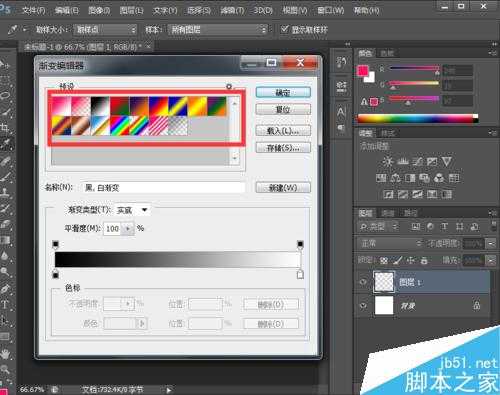Open the 文件(F) menu
Screen dimensions: 500x395
click(x=33, y=10)
